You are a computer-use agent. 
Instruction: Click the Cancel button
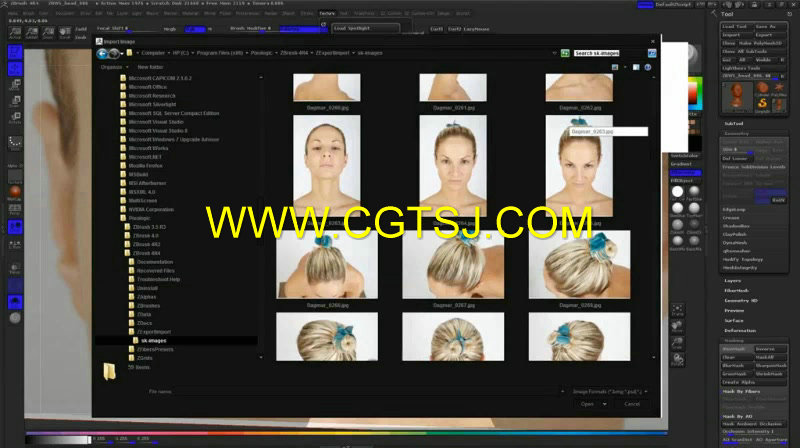(x=632, y=404)
